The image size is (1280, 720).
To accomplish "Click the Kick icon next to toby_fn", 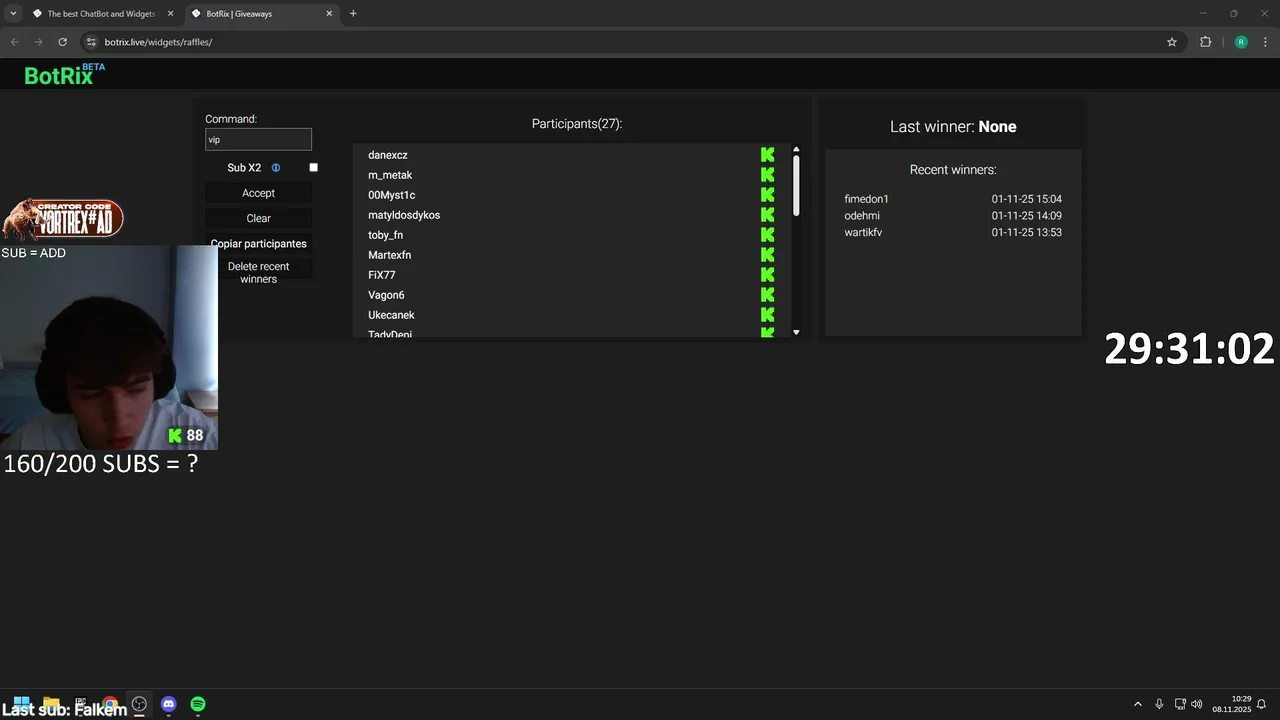I will 767,235.
